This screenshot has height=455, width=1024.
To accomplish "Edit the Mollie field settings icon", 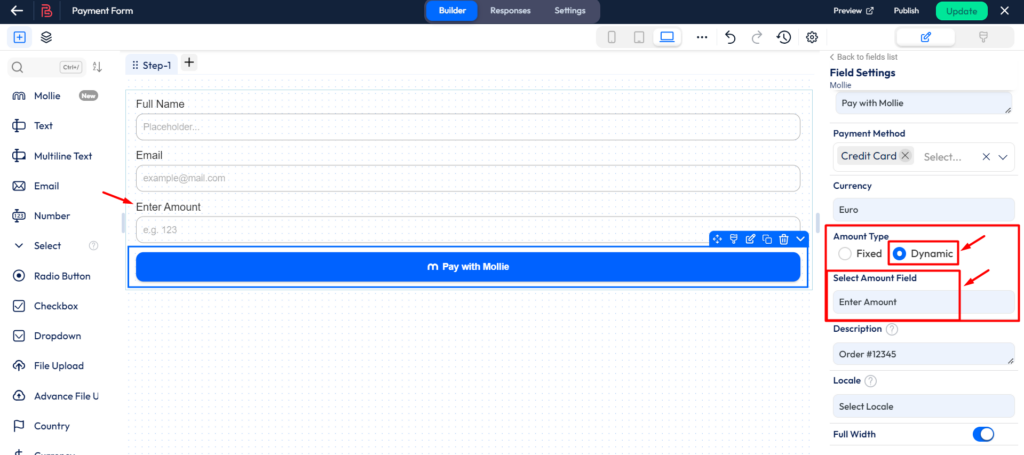I will coord(750,239).
